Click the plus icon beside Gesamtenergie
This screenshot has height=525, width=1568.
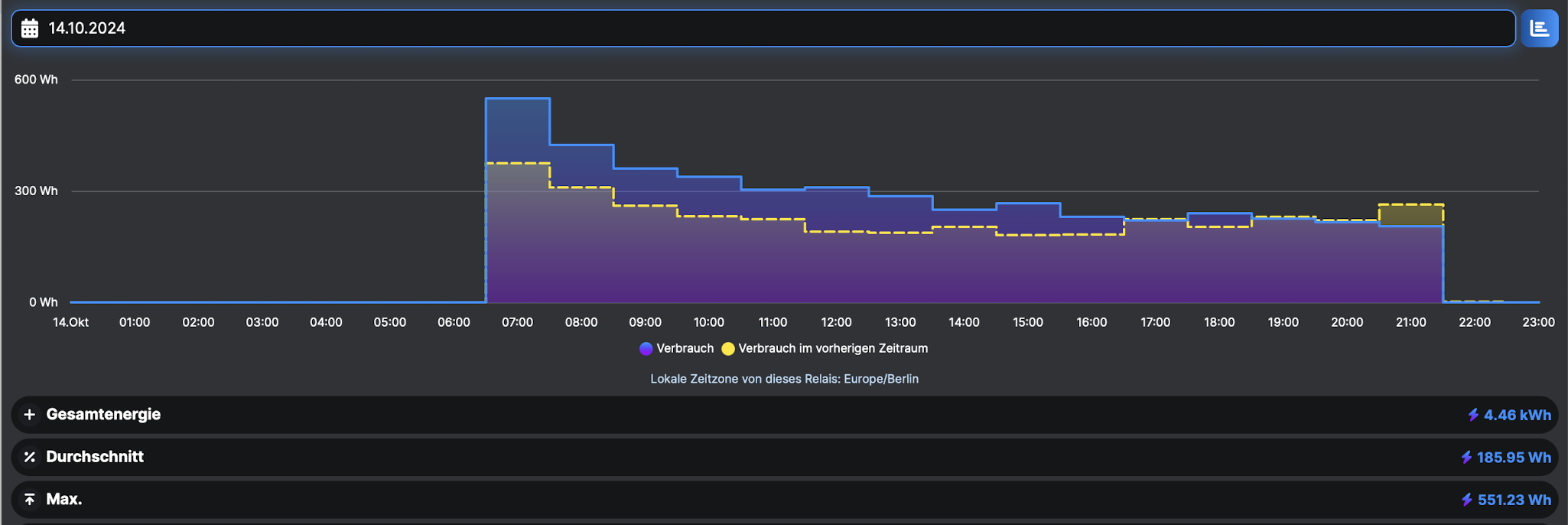coord(30,415)
